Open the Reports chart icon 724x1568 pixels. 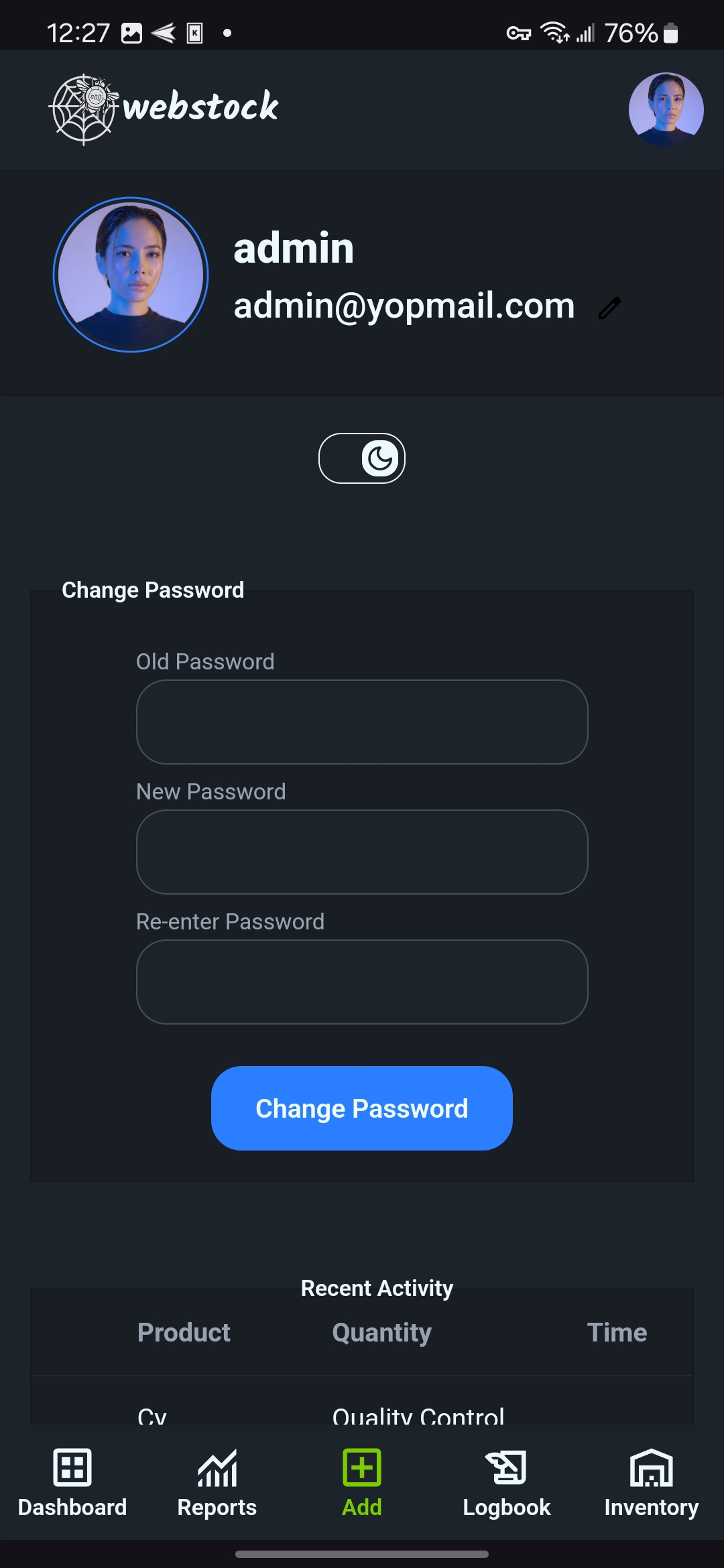217,1467
